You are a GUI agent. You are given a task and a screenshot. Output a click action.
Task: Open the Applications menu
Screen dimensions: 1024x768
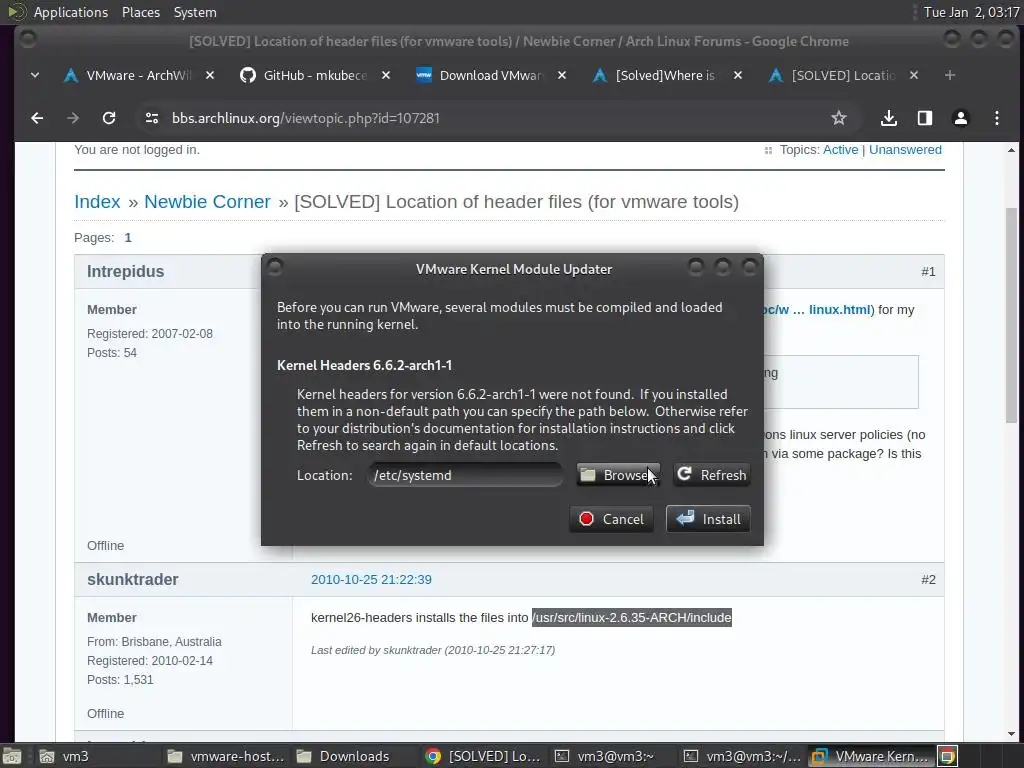pyautogui.click(x=71, y=12)
